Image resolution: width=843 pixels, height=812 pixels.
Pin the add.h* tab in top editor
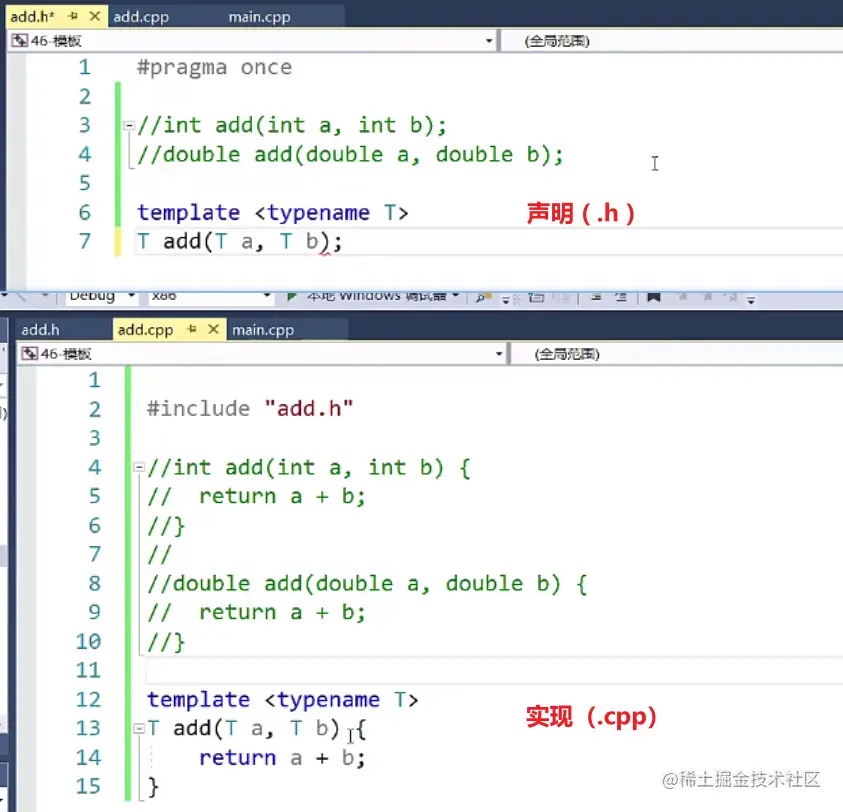(73, 17)
